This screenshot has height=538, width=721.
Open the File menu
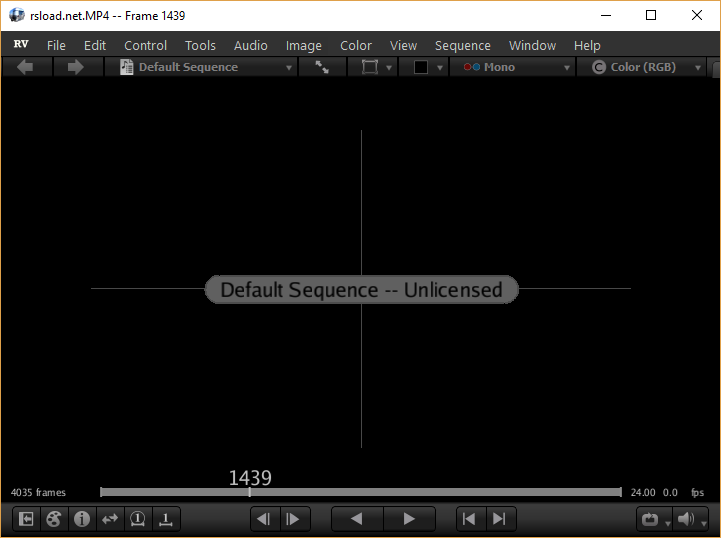coord(56,46)
